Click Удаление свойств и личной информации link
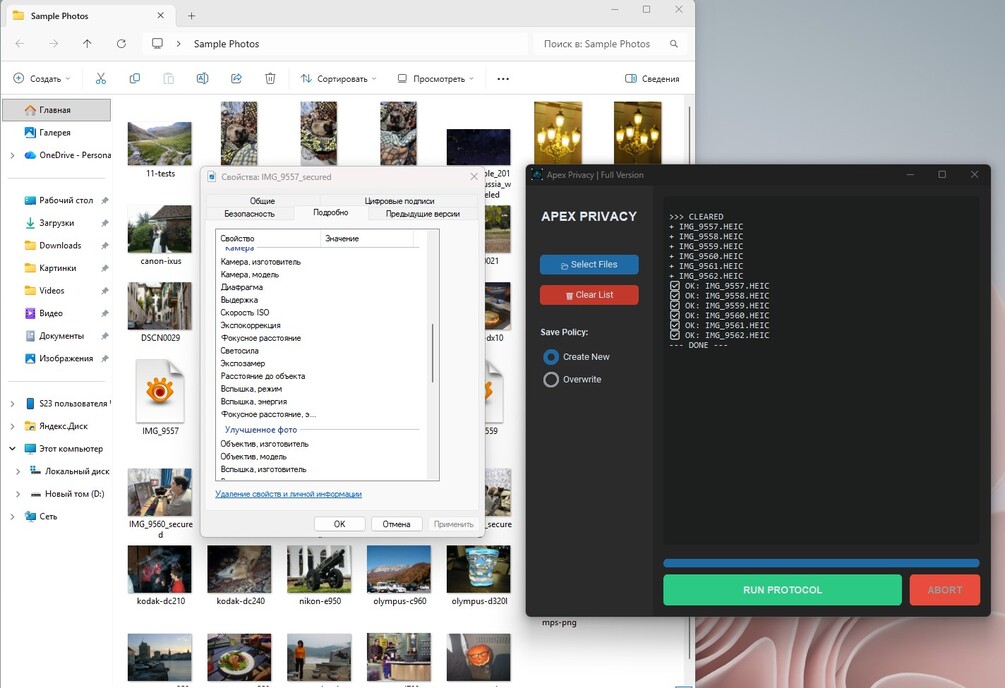Screen dimensions: 1005x688 288,494
